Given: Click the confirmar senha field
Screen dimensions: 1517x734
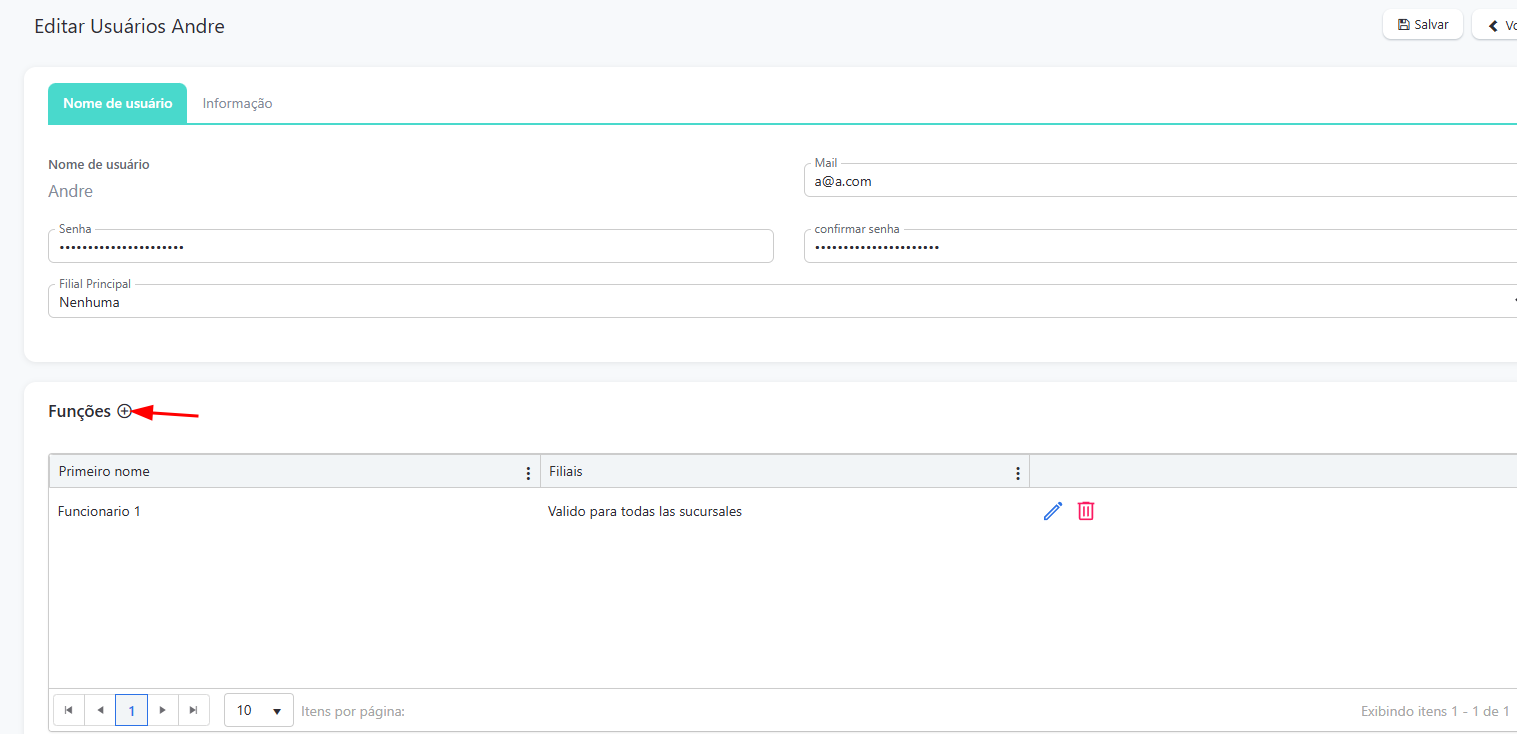Looking at the screenshot, I should (x=1160, y=247).
